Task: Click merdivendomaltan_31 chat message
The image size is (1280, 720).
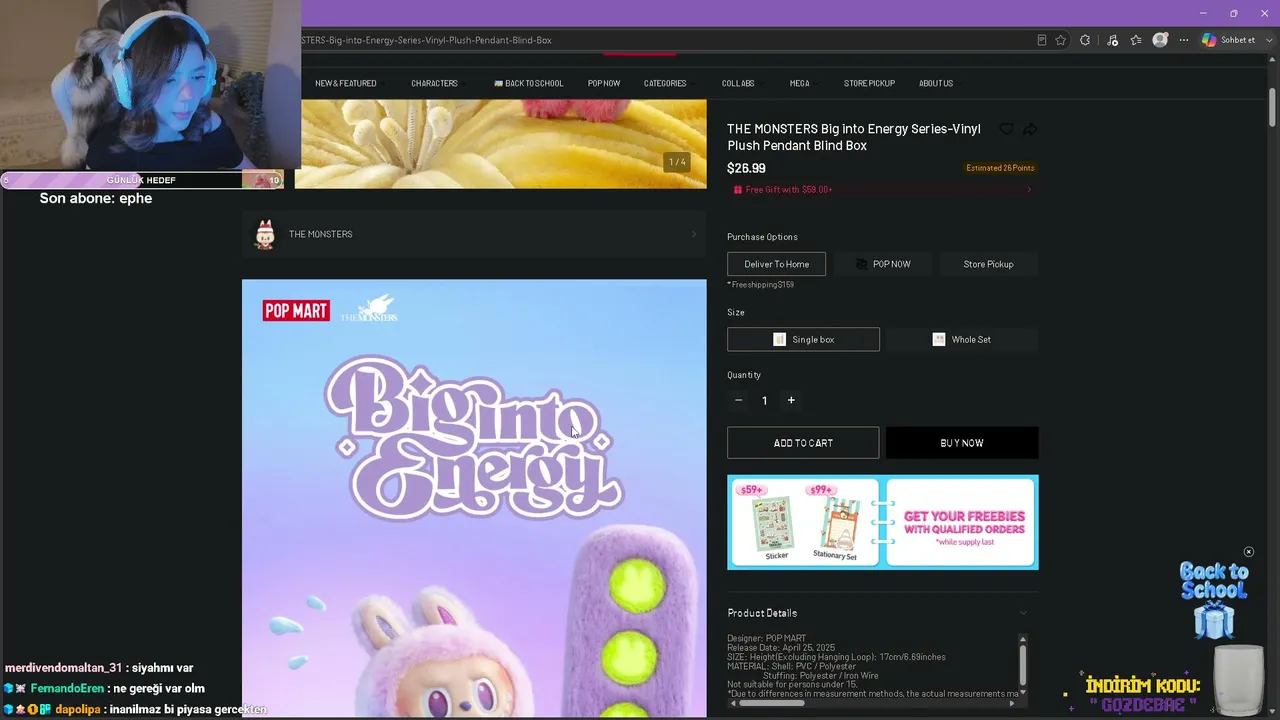Action: (x=99, y=668)
